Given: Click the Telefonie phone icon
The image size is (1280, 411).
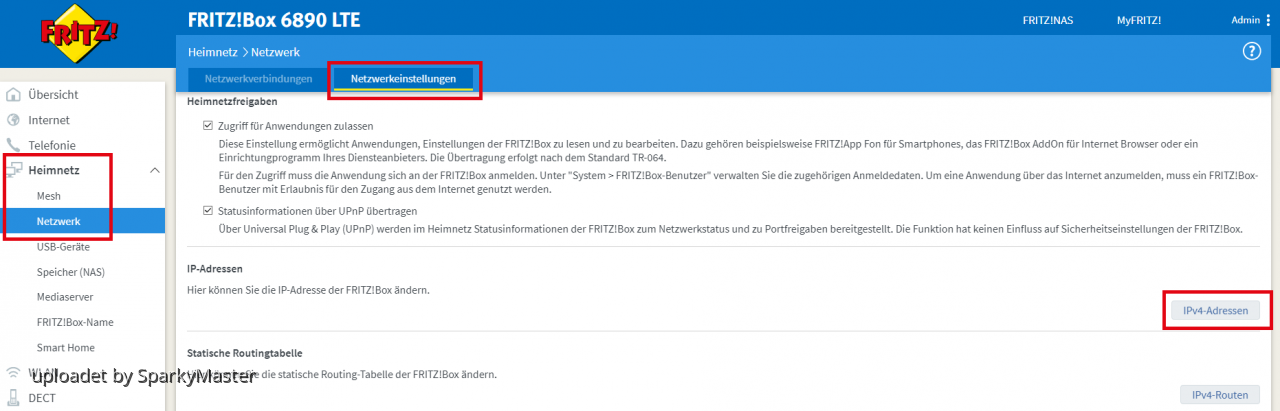Looking at the screenshot, I should point(14,145).
